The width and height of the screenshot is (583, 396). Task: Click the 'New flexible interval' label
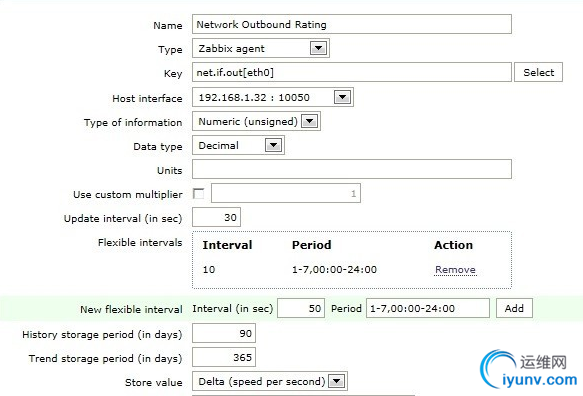131,309
